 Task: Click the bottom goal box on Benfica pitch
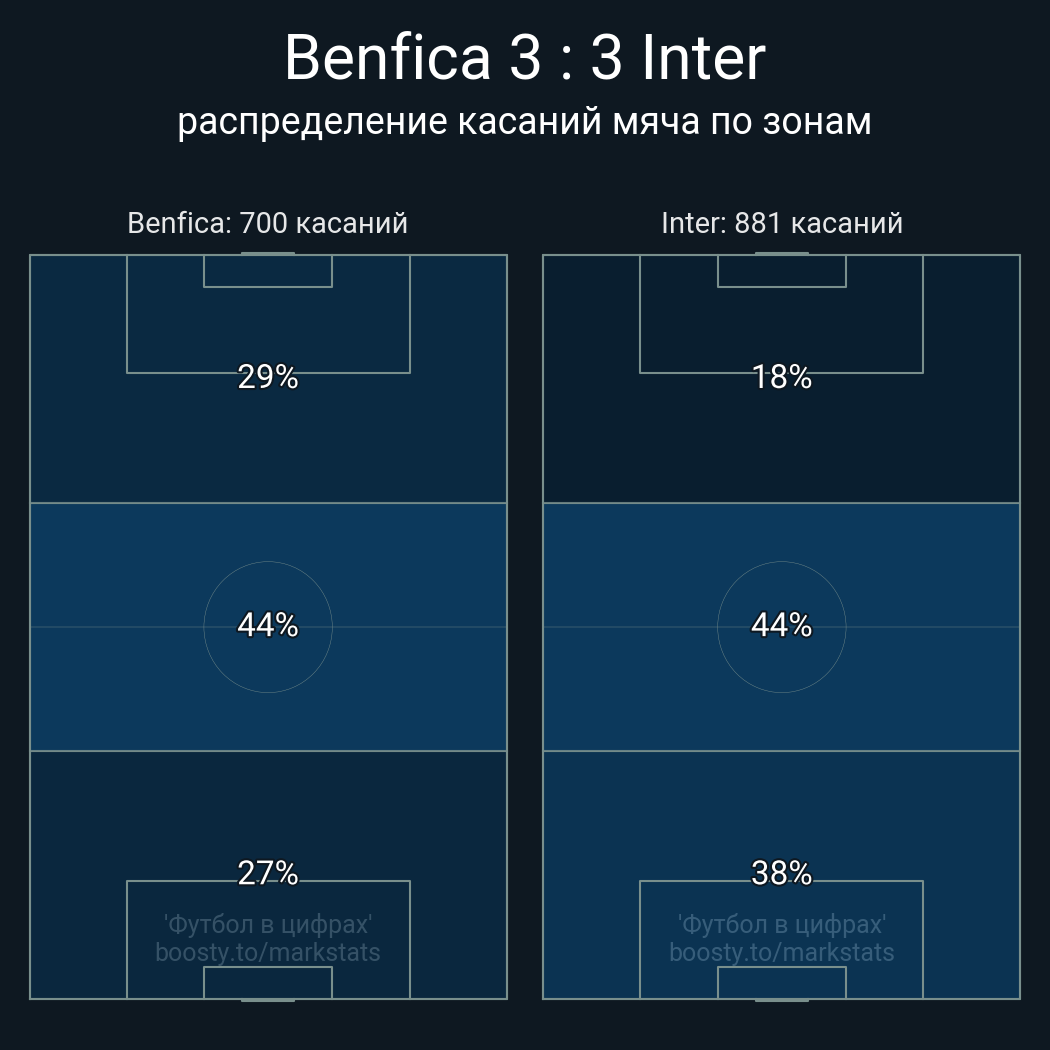[x=267, y=982]
